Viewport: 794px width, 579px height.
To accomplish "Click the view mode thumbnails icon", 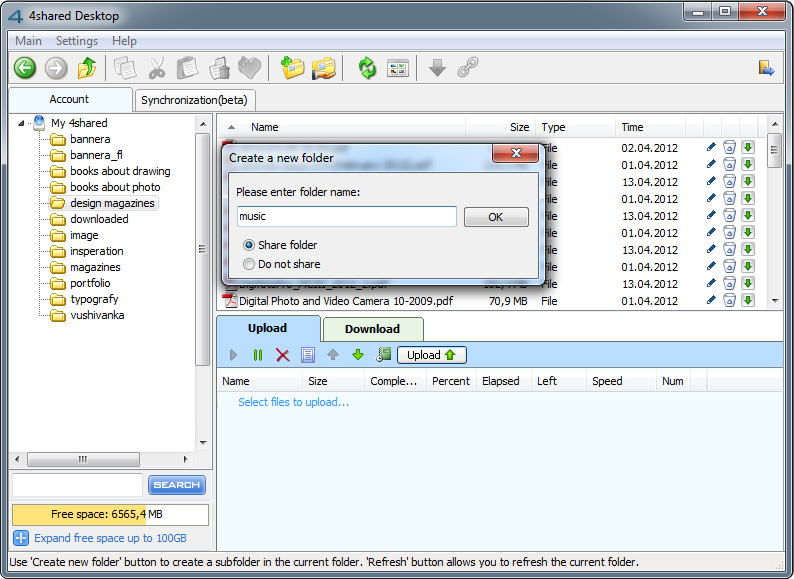I will click(398, 68).
